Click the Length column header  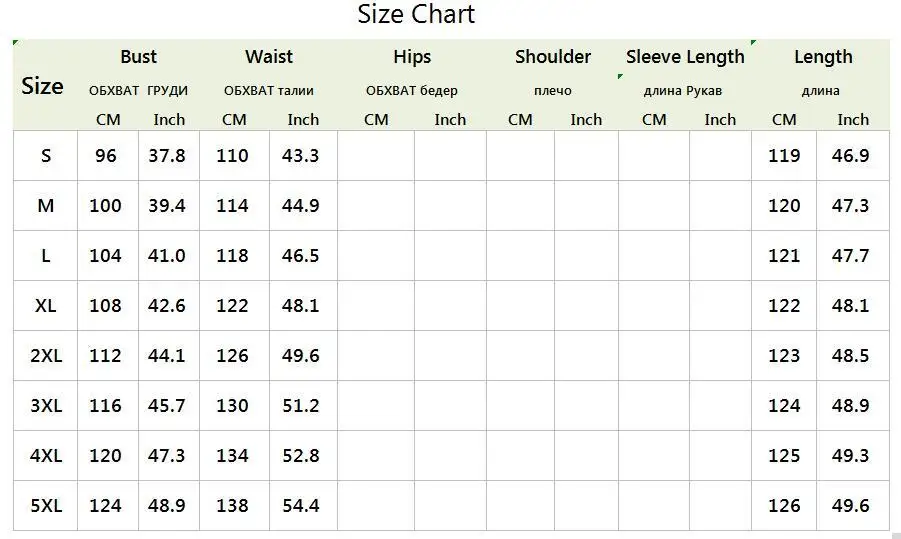click(823, 56)
